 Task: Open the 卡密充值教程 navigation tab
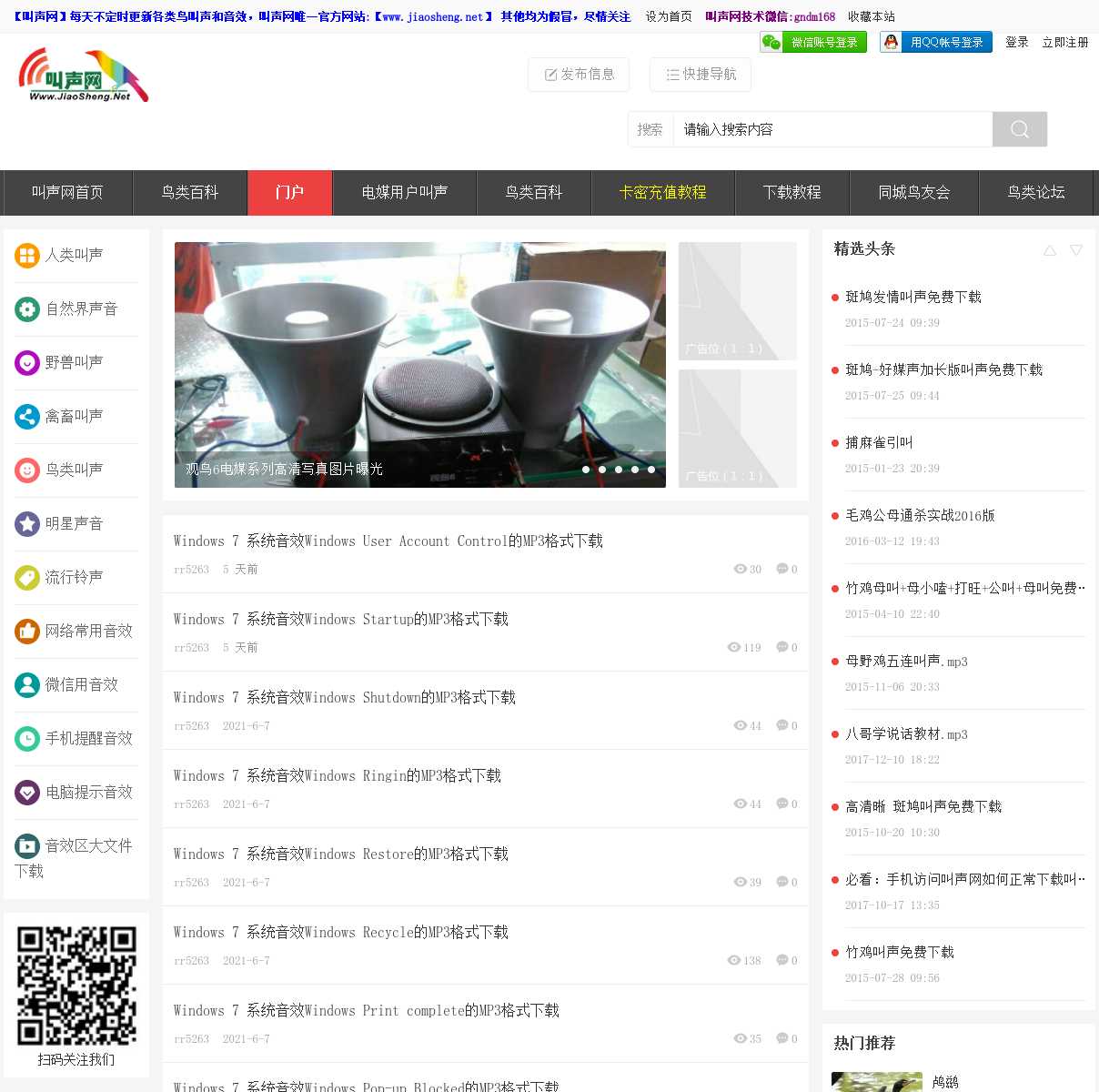(662, 193)
